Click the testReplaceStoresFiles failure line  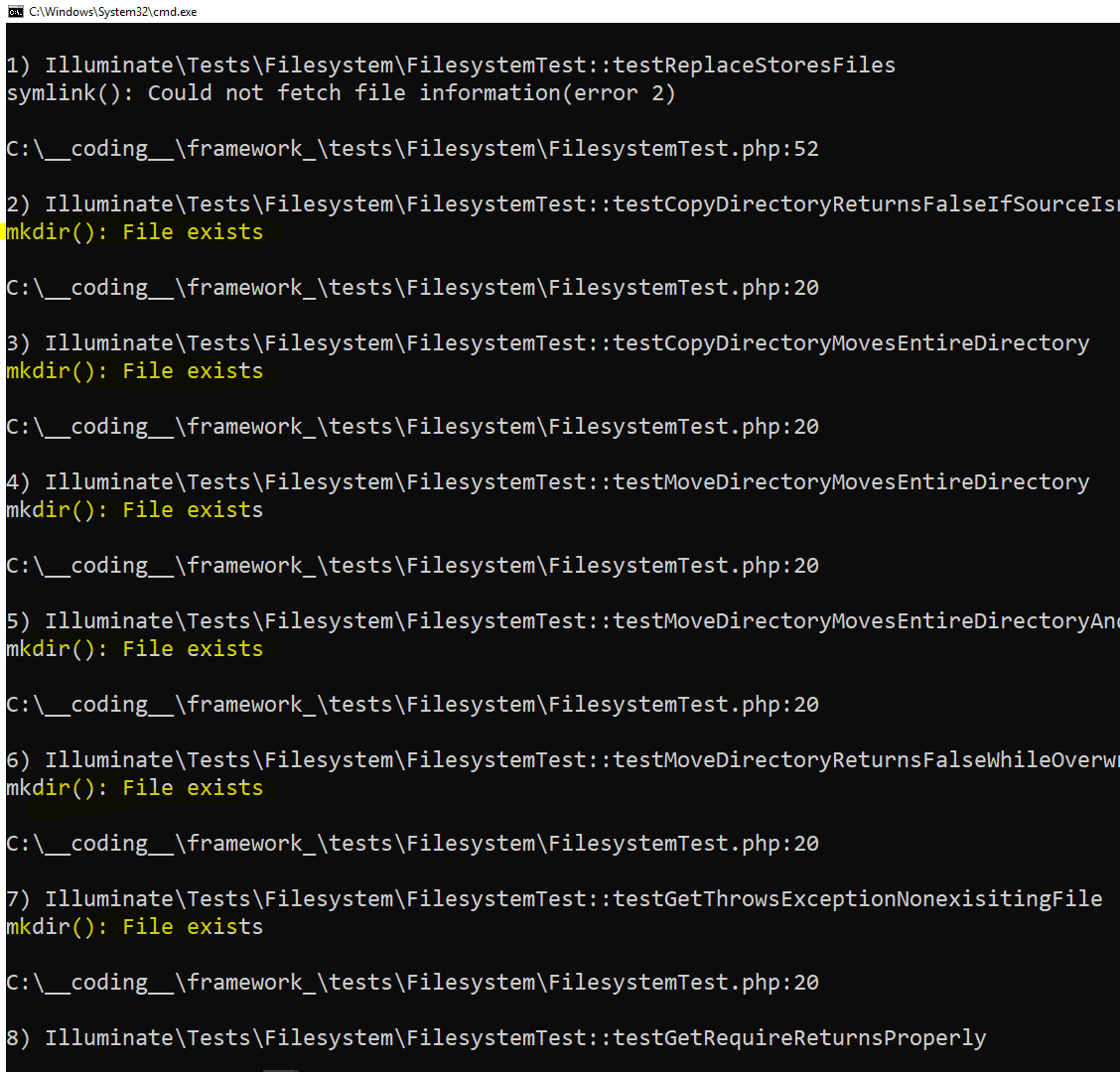[451, 65]
